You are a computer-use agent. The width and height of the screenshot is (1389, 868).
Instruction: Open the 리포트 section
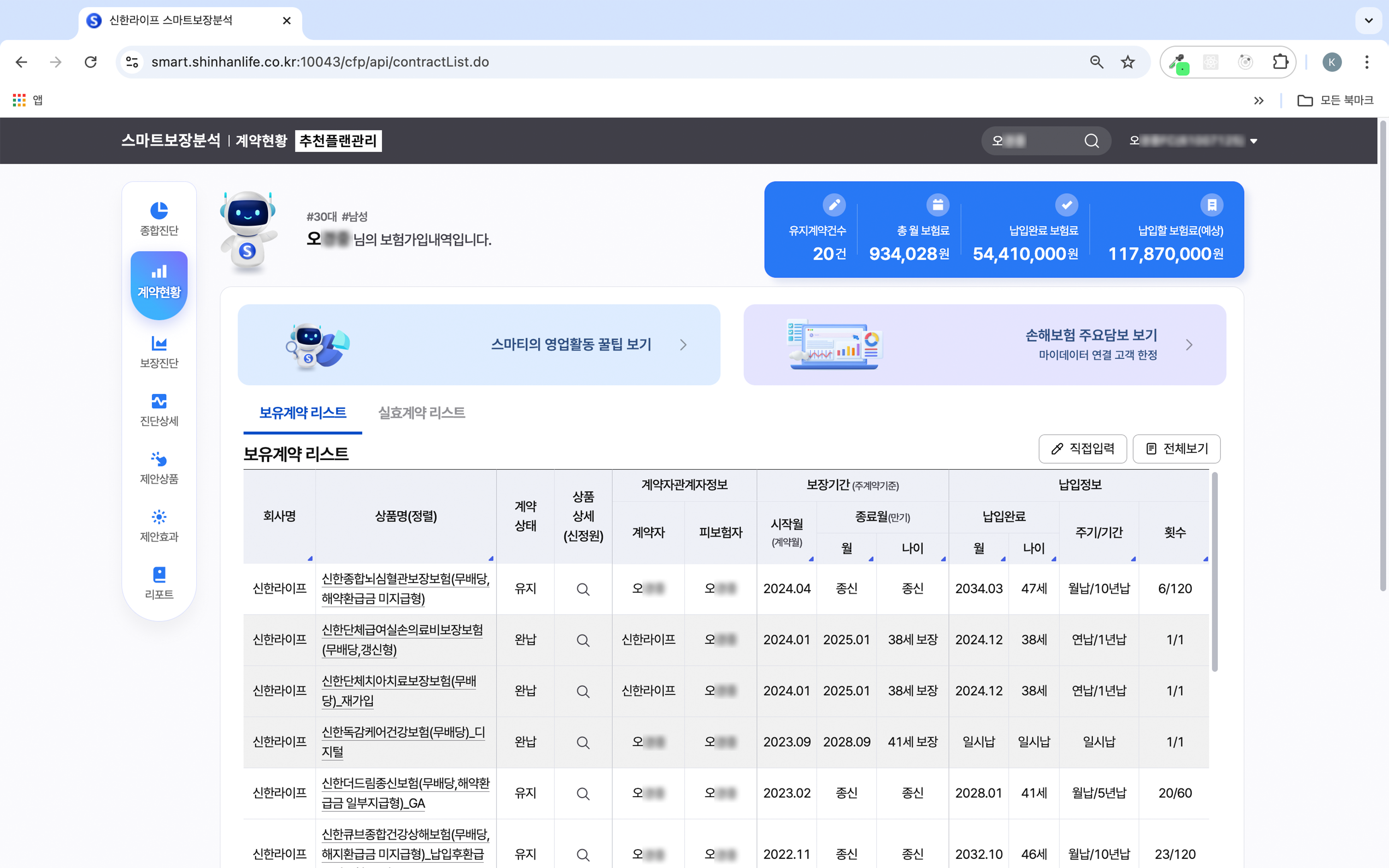point(159,581)
